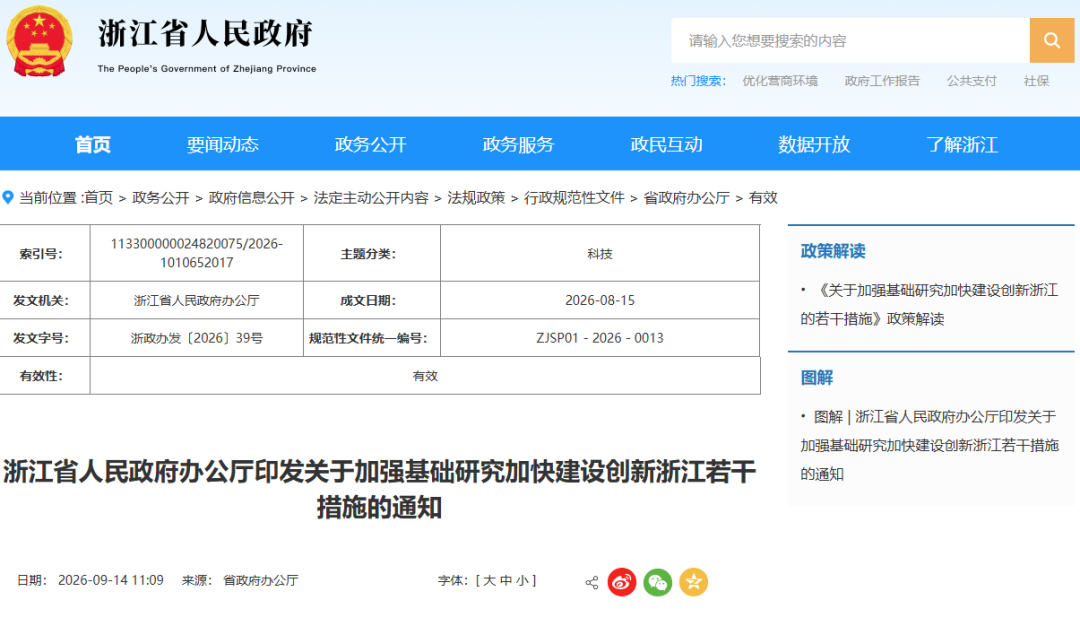Go to 政务公开 in the breadcrumb

(x=160, y=198)
